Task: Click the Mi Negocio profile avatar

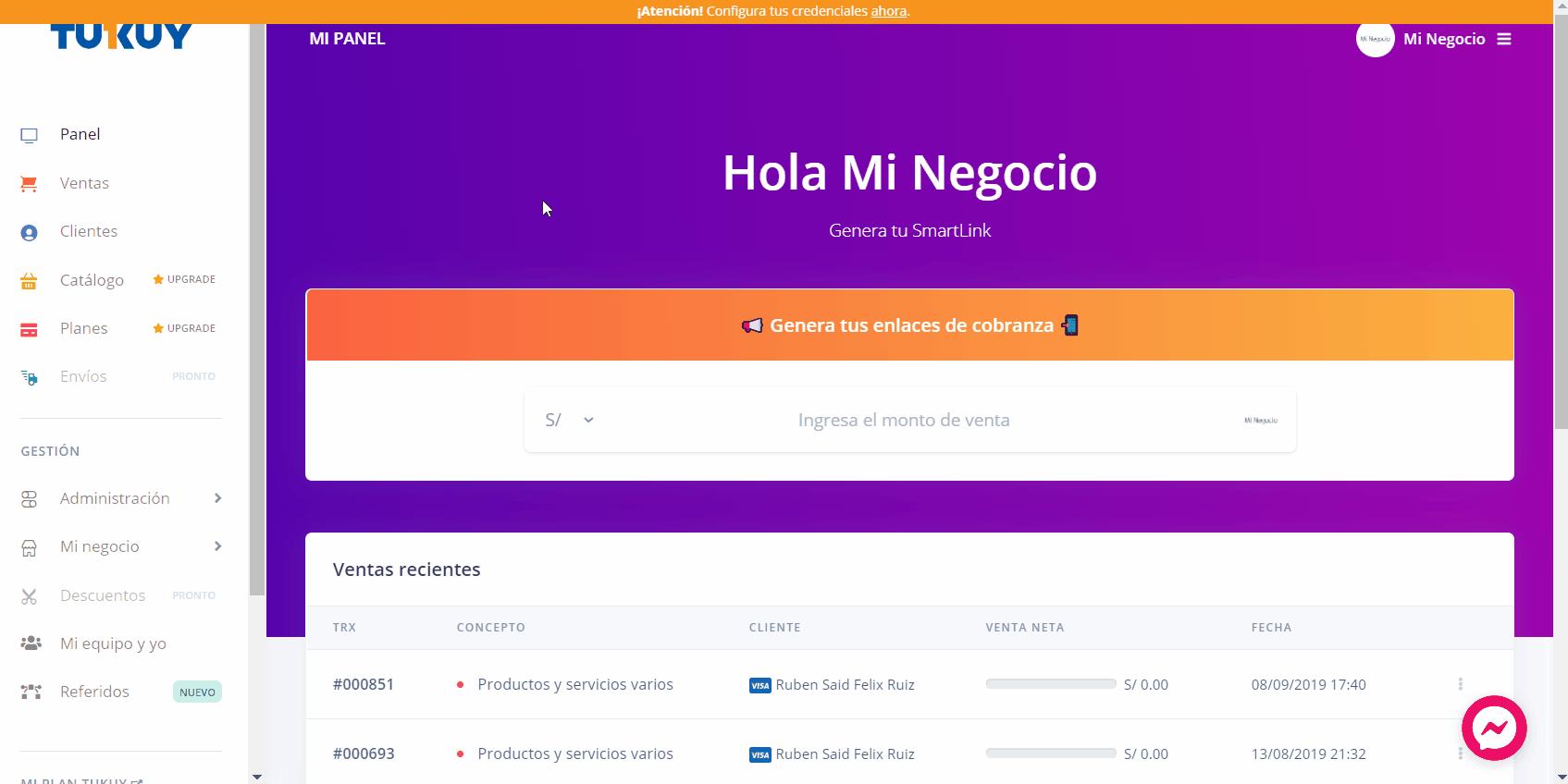Action: [x=1375, y=39]
